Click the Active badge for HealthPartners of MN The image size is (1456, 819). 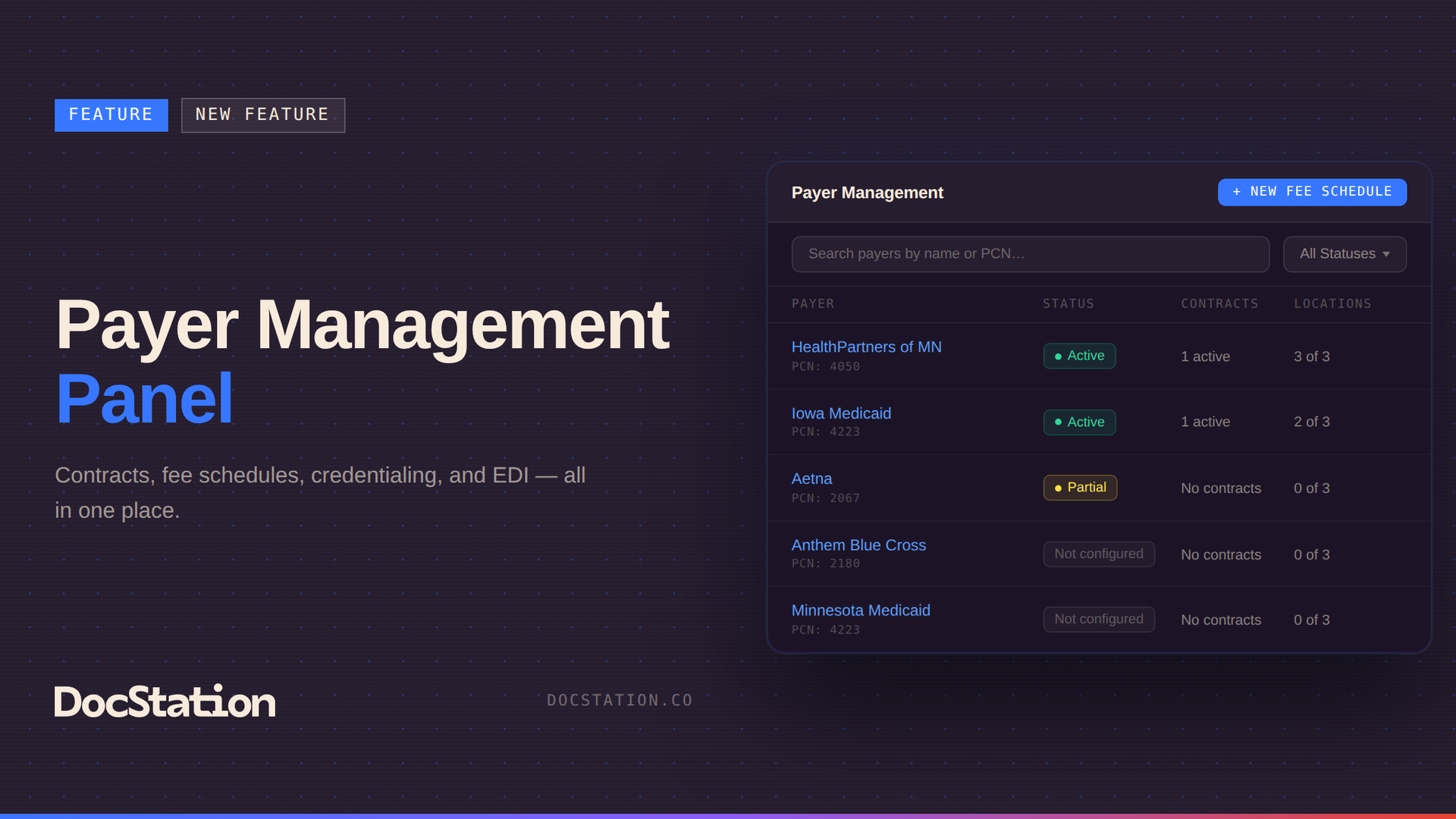pyautogui.click(x=1079, y=356)
